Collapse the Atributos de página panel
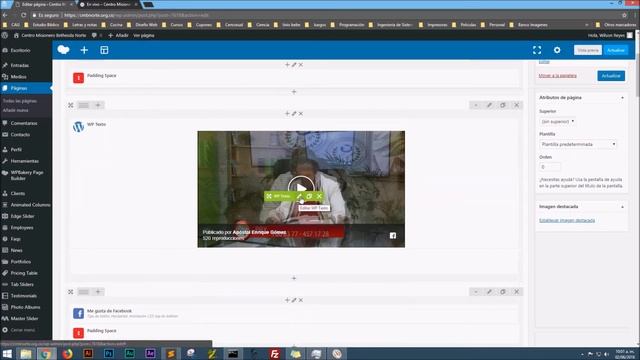 click(622, 98)
